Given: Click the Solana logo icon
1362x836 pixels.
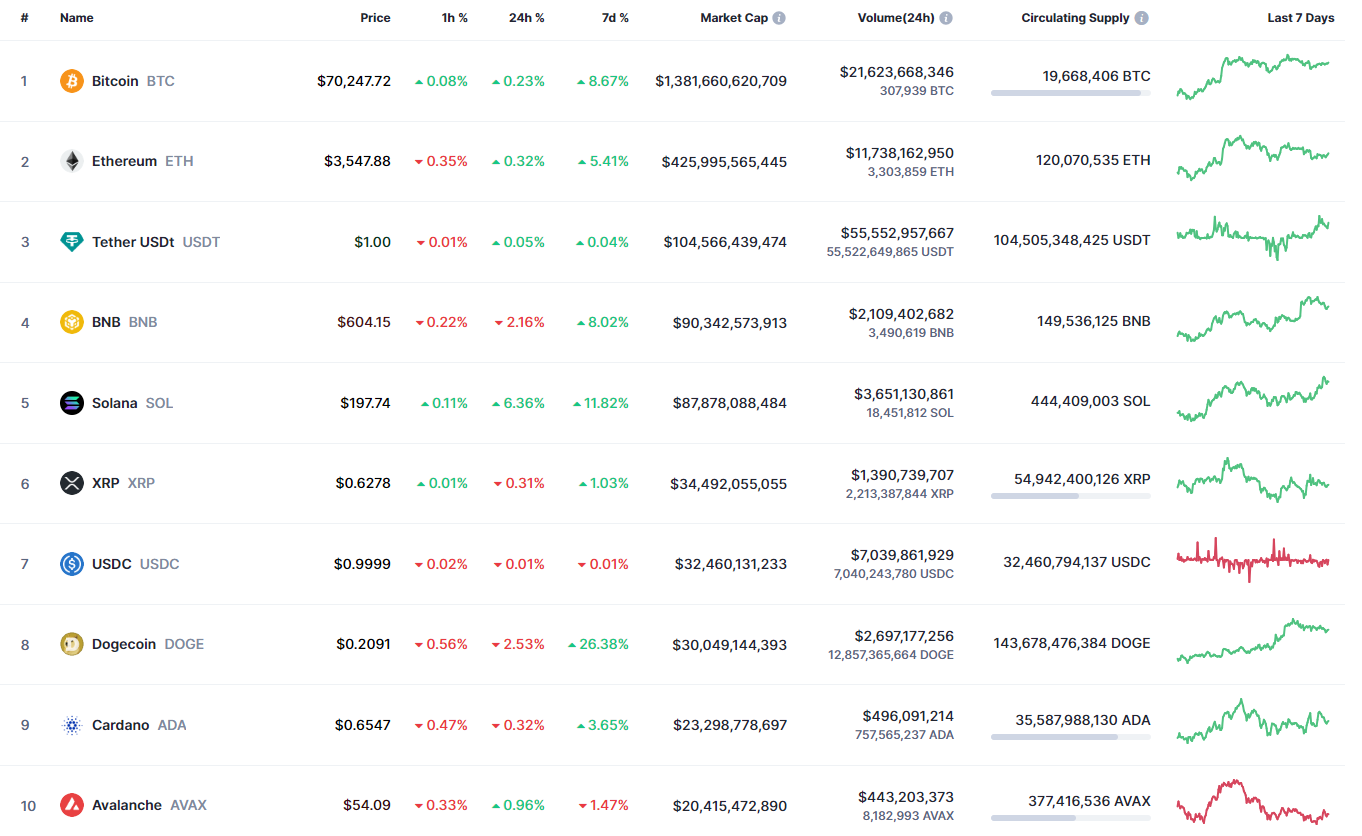Looking at the screenshot, I should point(71,403).
